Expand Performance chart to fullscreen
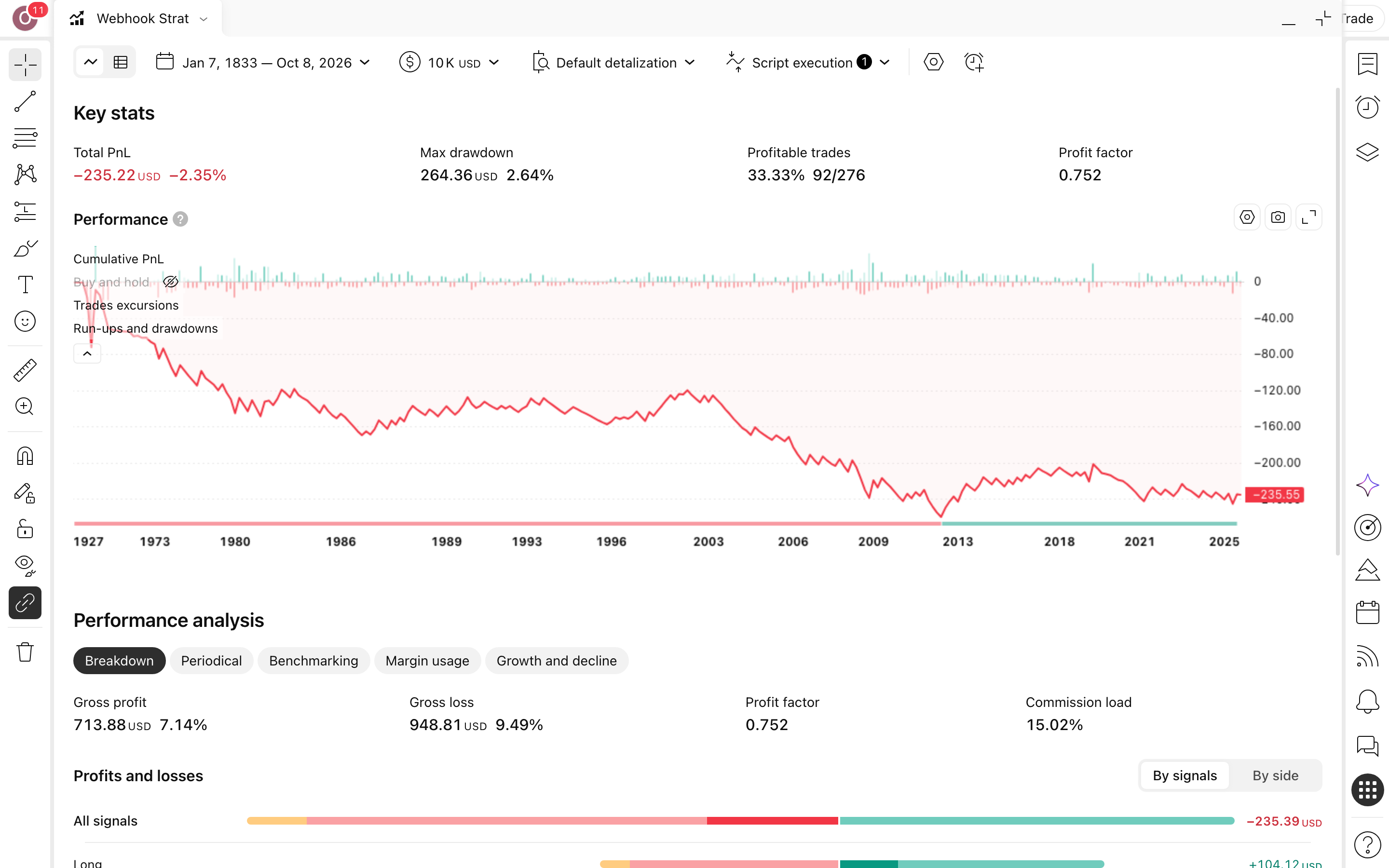This screenshot has height=868, width=1389. click(x=1308, y=217)
